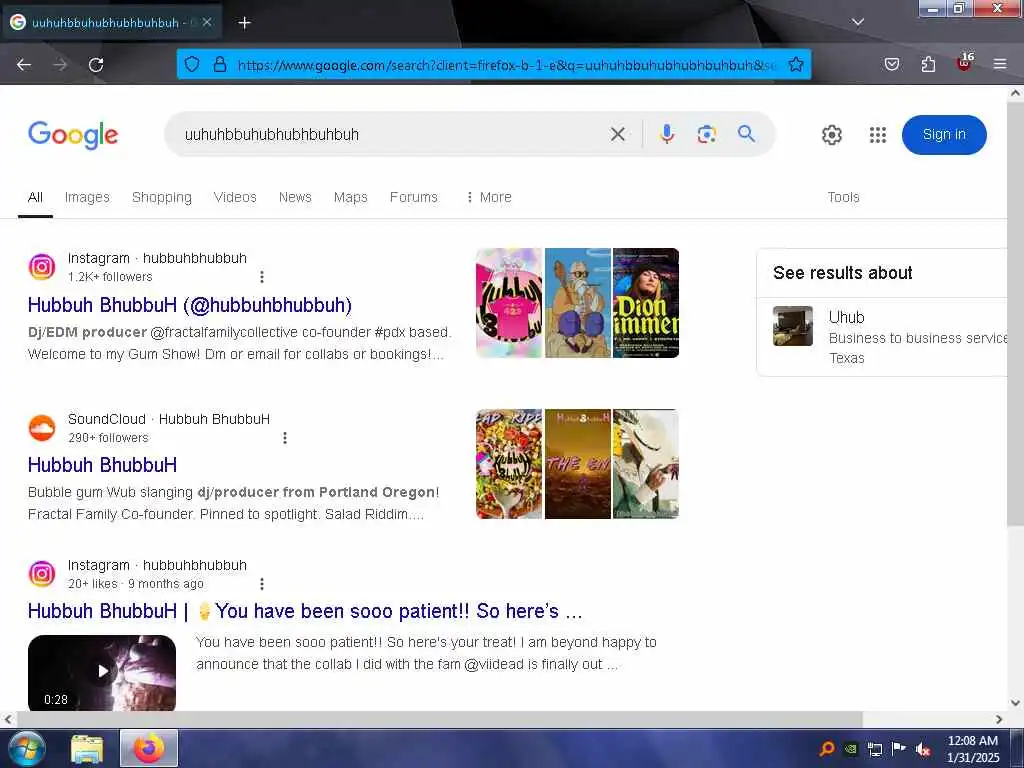
Task: Open the Google apps grid icon
Action: [x=878, y=135]
